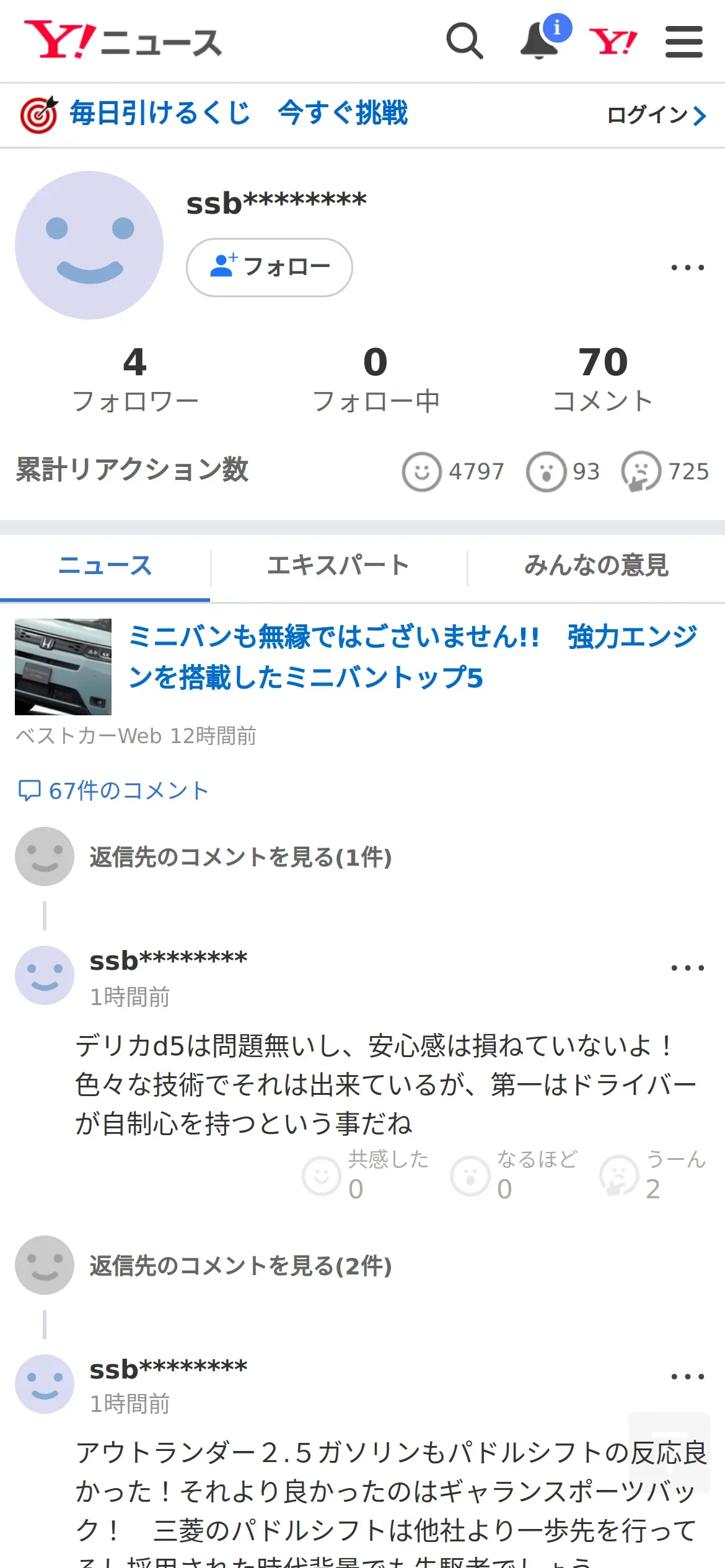Expand 返信先のコメントを見る(1件)
Screen dimensions: 725x1568
tap(240, 857)
